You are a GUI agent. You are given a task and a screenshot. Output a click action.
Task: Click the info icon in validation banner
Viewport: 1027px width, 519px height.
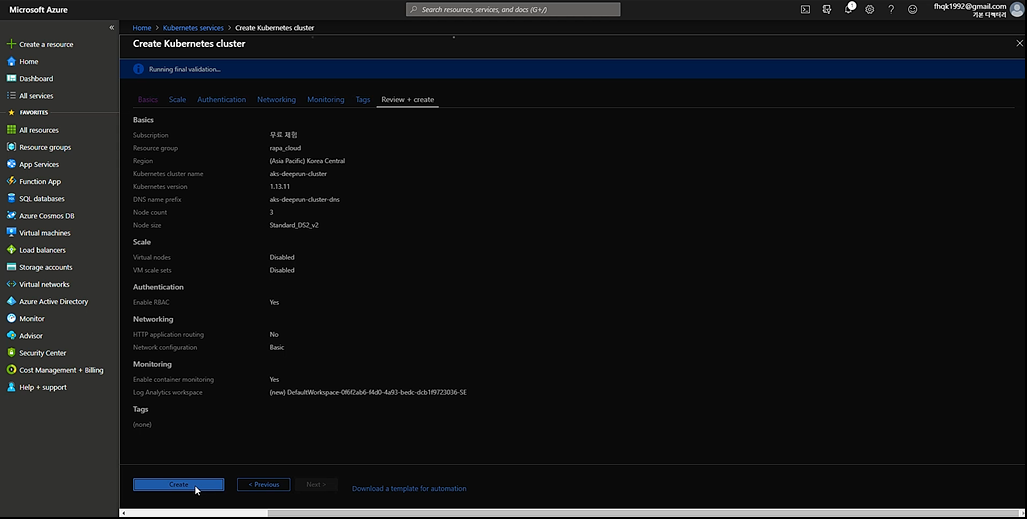(x=138, y=69)
